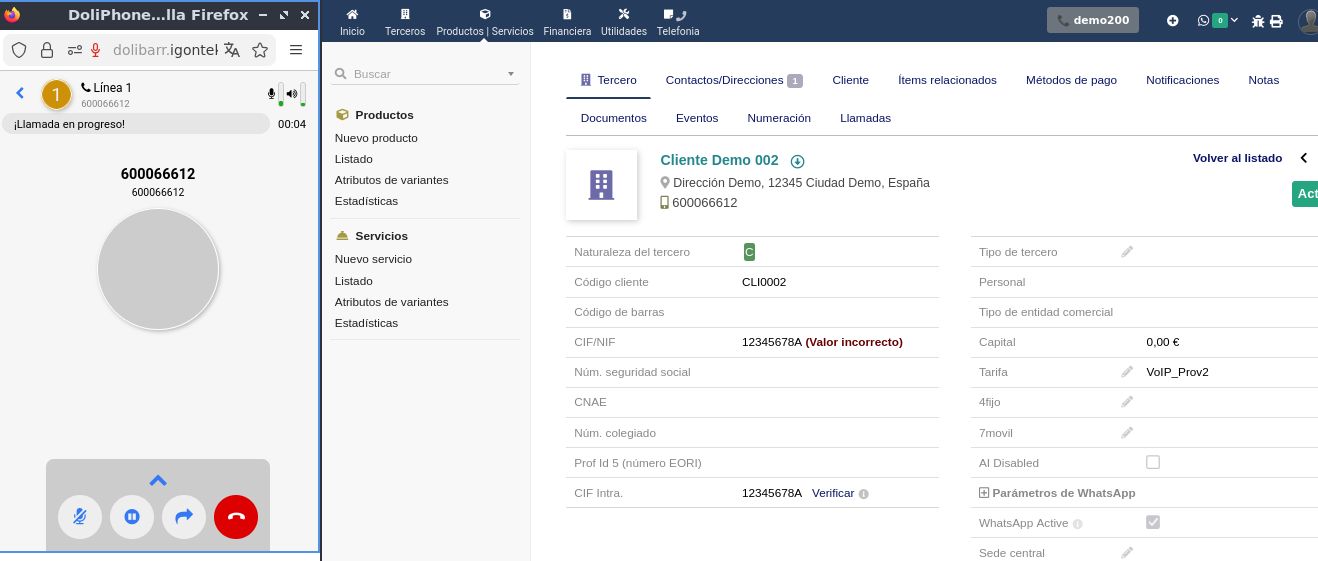1318x561 pixels.
Task: Open the WhatsApp icon in the top bar
Action: coord(1203,20)
